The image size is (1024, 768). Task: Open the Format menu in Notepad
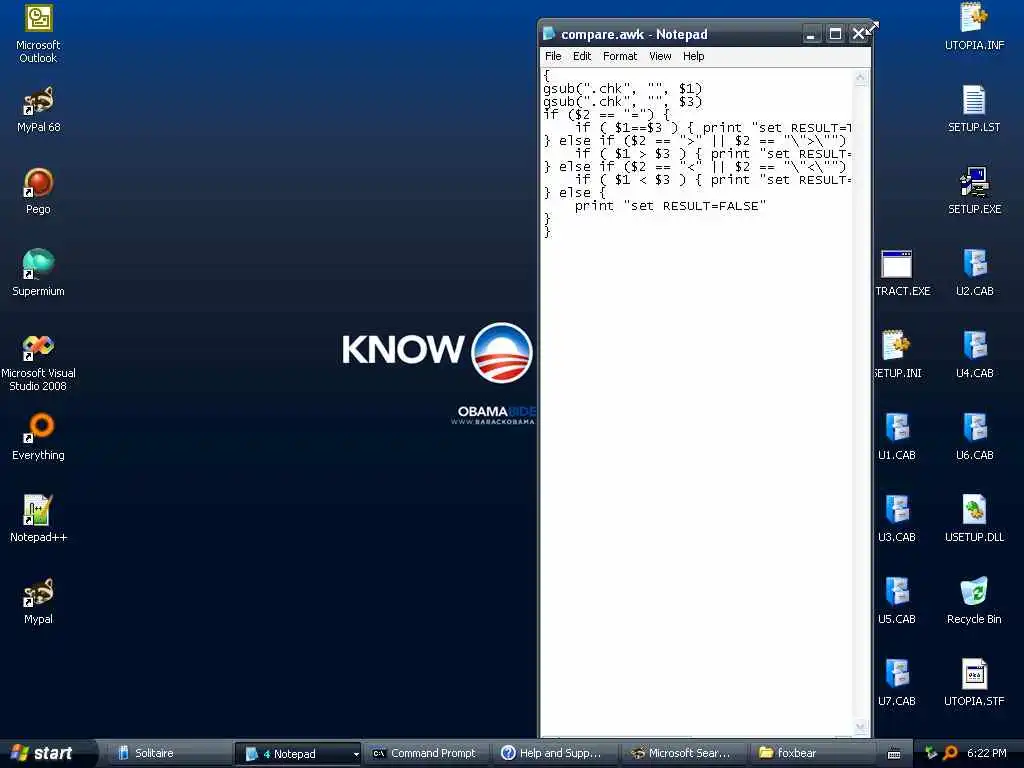[x=620, y=56]
